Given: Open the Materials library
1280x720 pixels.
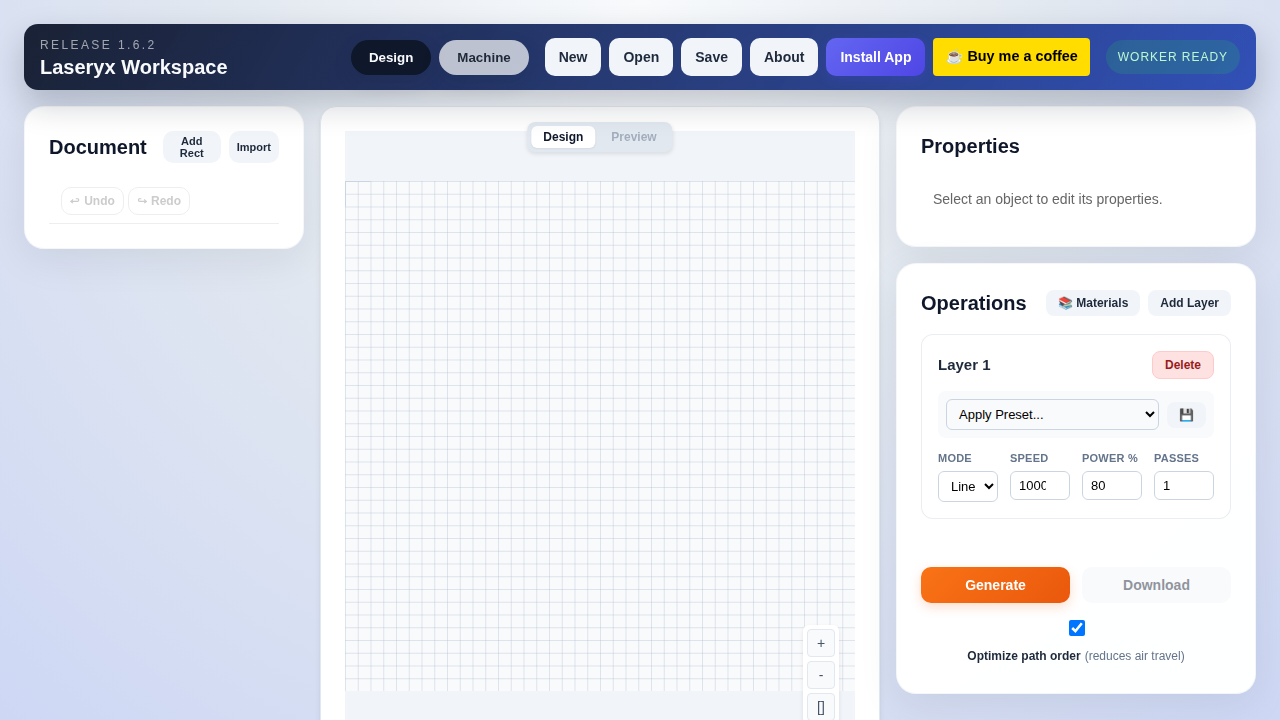Looking at the screenshot, I should (1093, 303).
